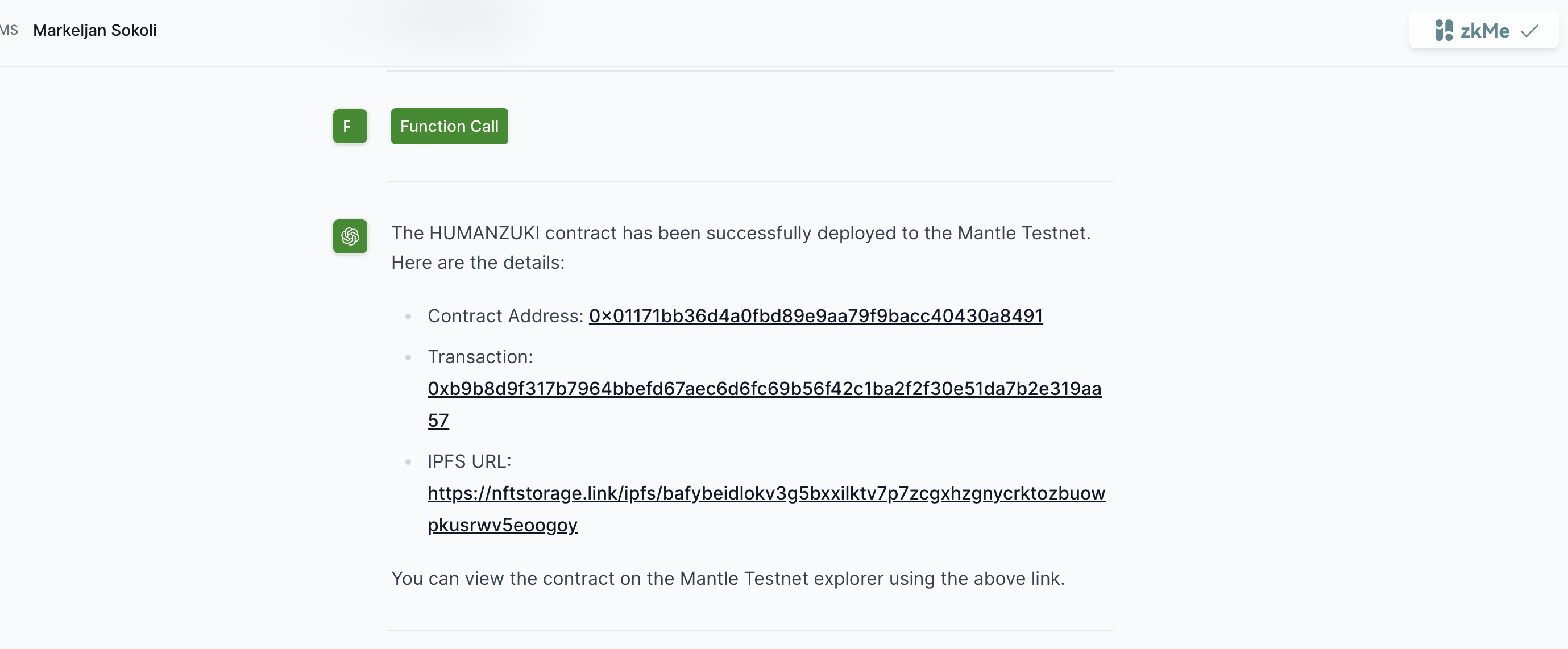1568x649 pixels.
Task: Open the transaction hash 0xb9b8d9f3 link
Action: pos(764,388)
